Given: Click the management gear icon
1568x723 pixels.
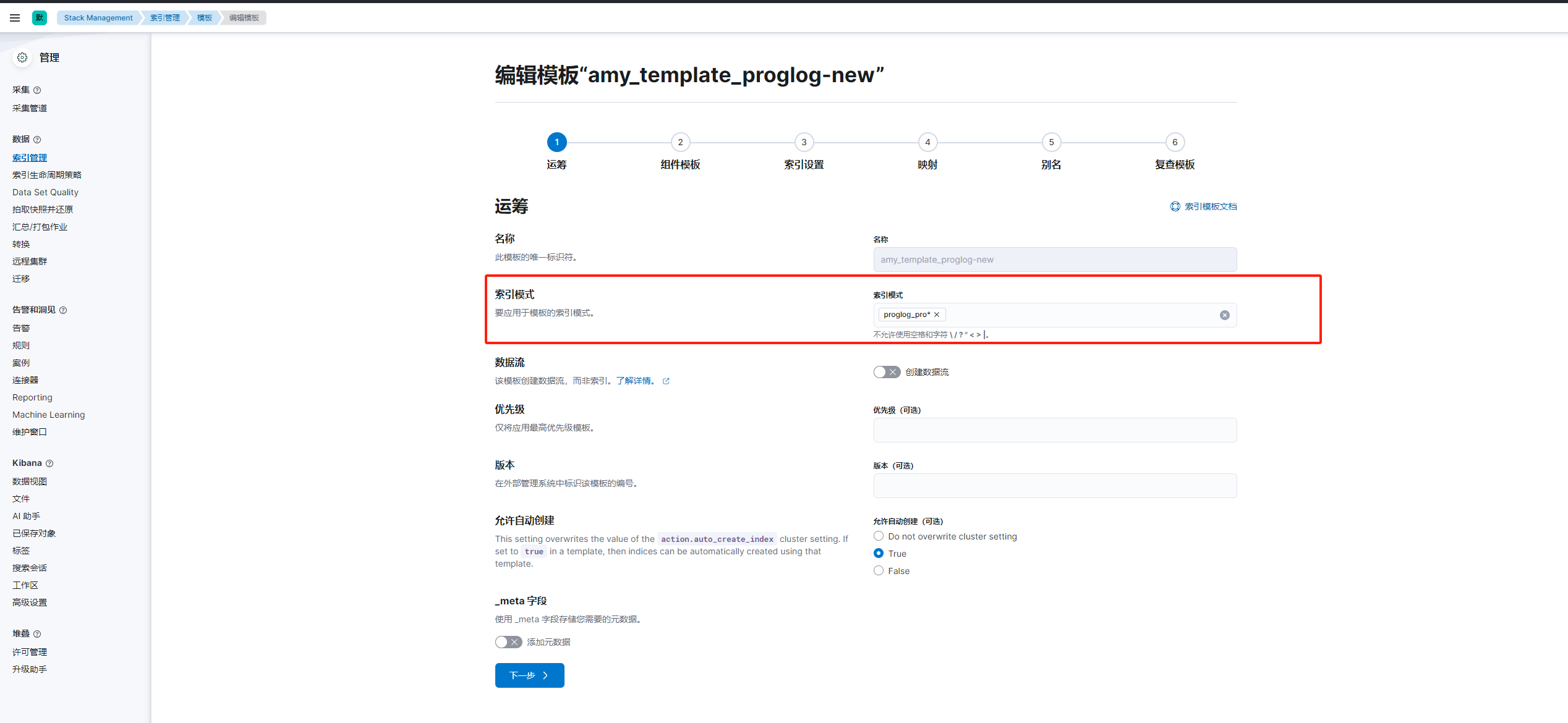Looking at the screenshot, I should pos(22,57).
